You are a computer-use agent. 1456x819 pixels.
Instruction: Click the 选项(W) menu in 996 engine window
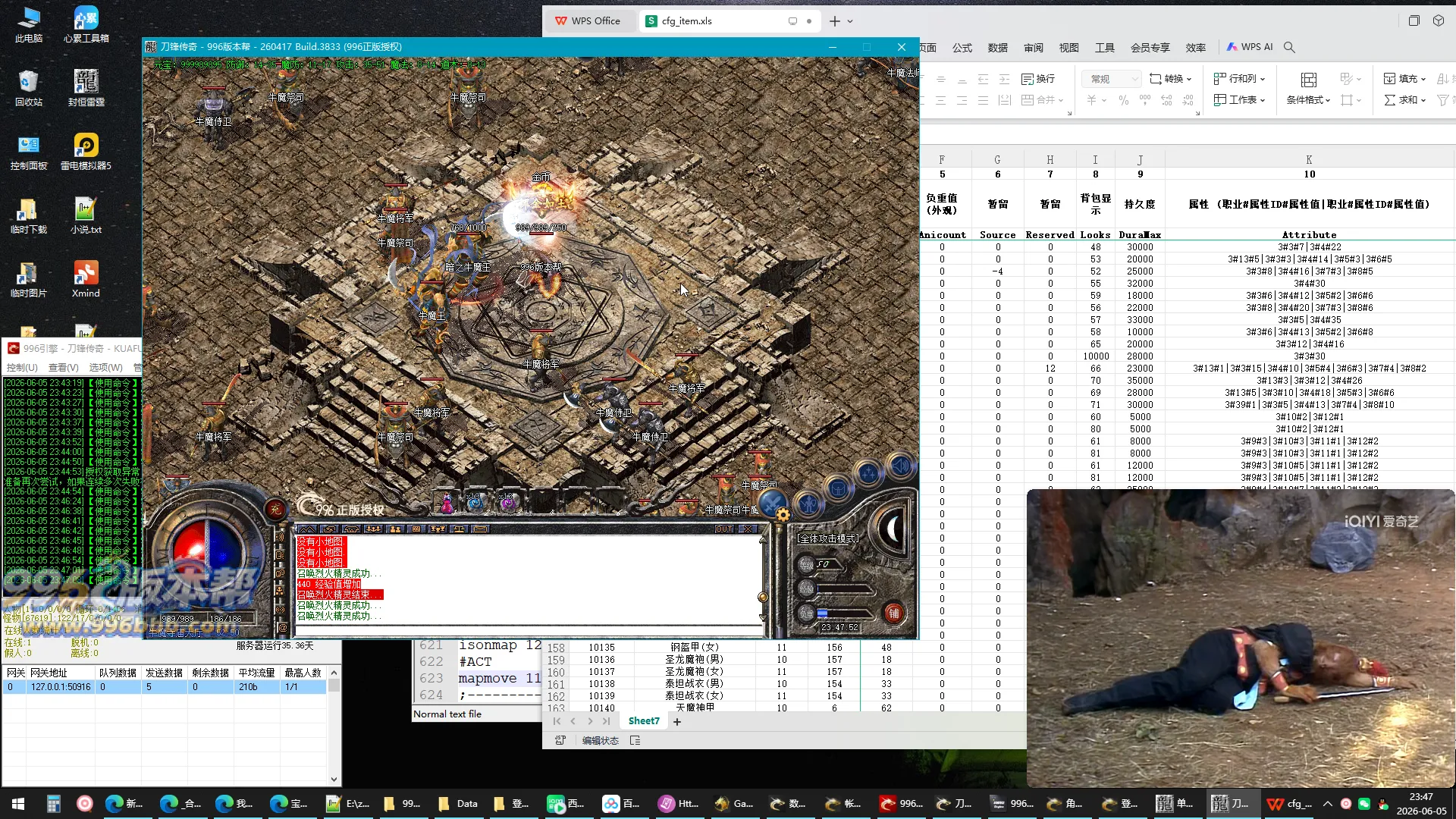pyautogui.click(x=105, y=367)
